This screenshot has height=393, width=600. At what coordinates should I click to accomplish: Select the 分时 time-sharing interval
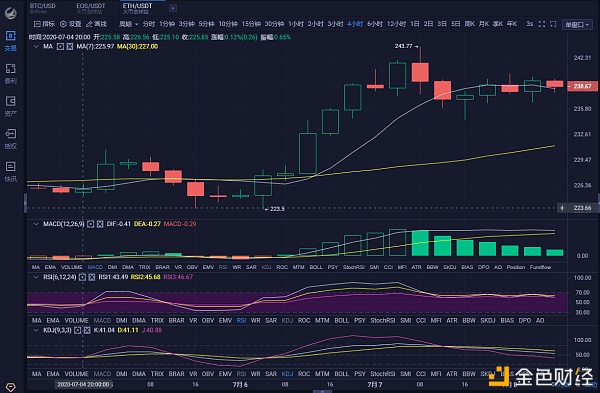point(148,24)
